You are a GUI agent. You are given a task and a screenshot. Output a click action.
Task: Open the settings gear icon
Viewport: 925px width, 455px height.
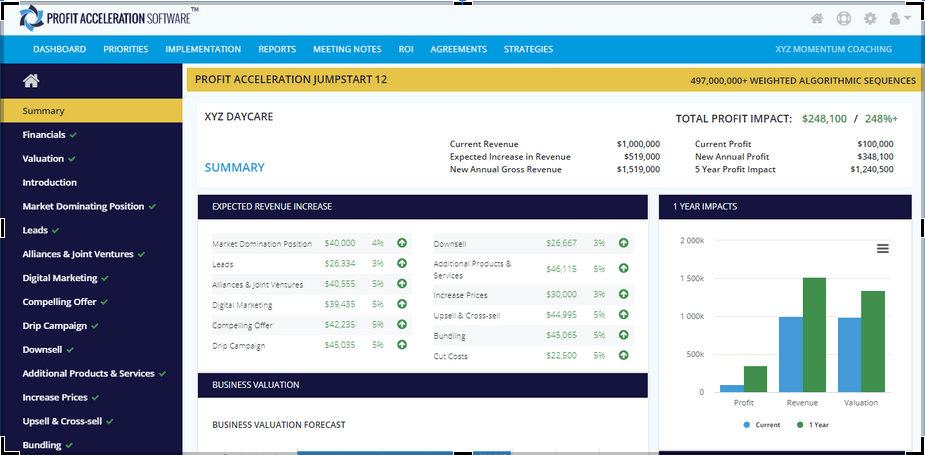[870, 19]
